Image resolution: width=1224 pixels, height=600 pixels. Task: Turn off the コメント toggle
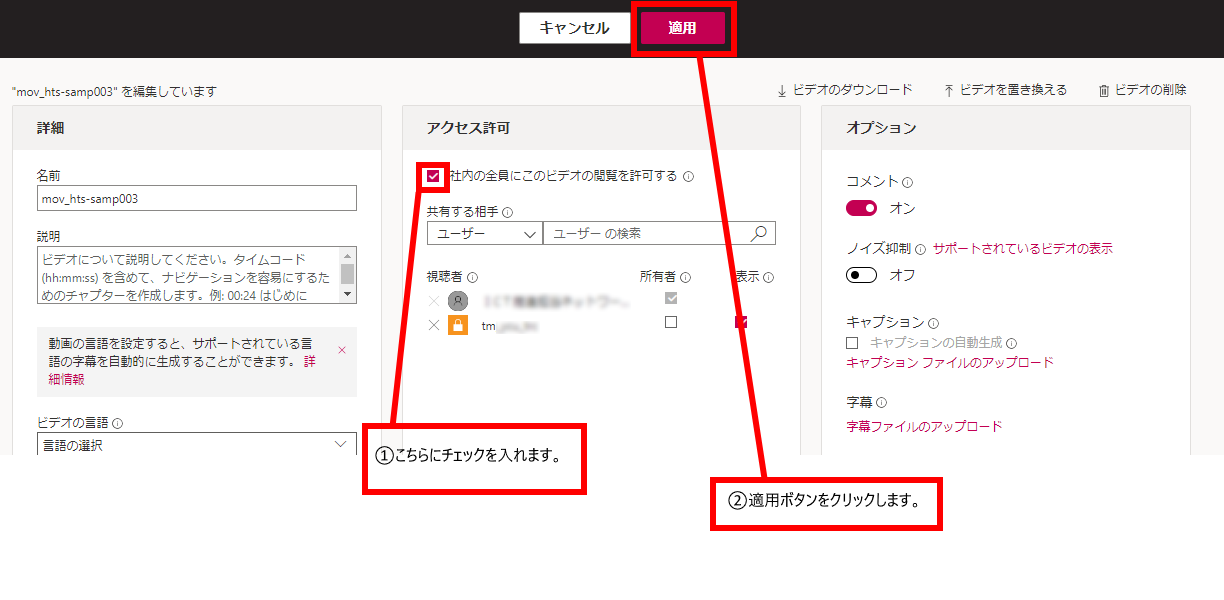tap(861, 208)
